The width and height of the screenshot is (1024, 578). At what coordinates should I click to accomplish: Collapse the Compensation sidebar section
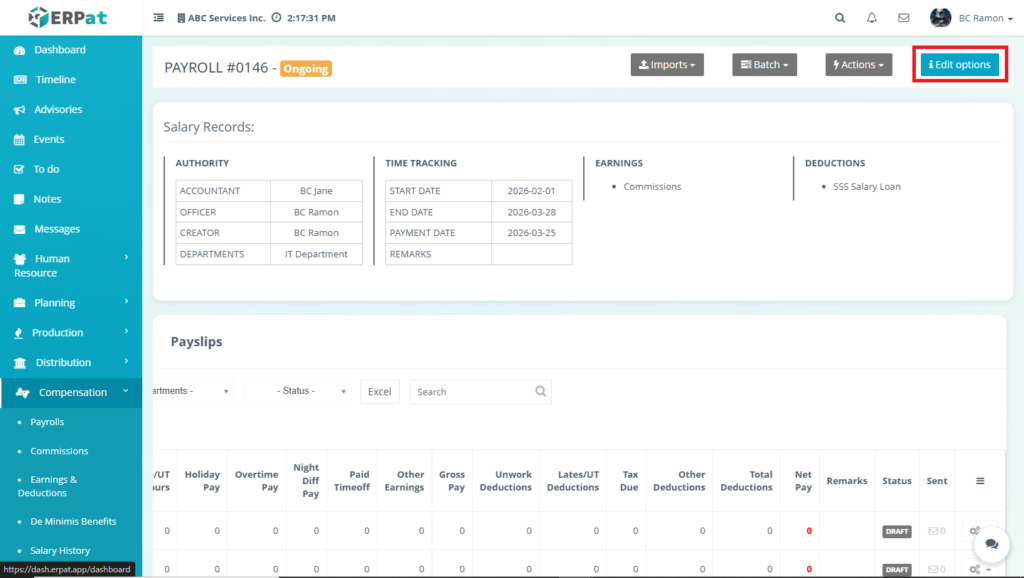tap(72, 392)
